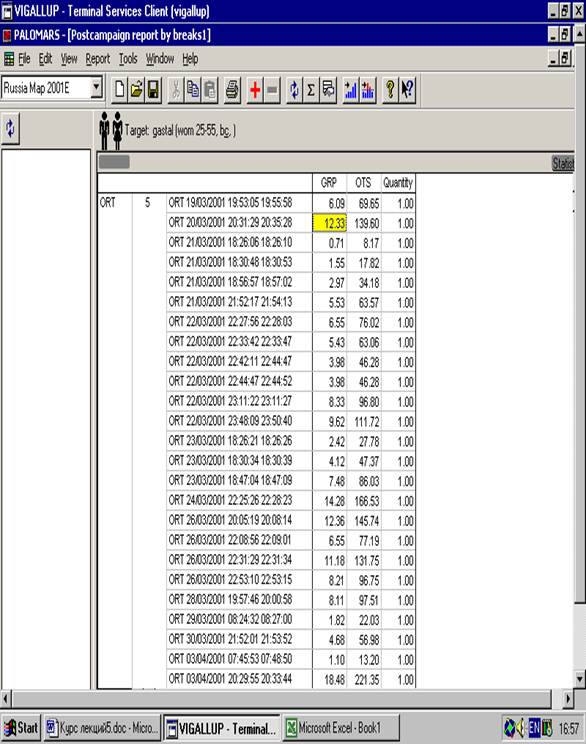Click the horizontal scrollbar right arrow
Screen dimensions: 586x744
[568, 699]
